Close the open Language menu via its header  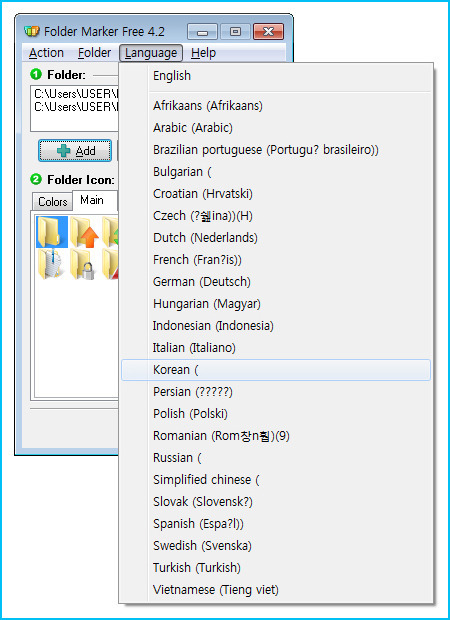click(151, 53)
